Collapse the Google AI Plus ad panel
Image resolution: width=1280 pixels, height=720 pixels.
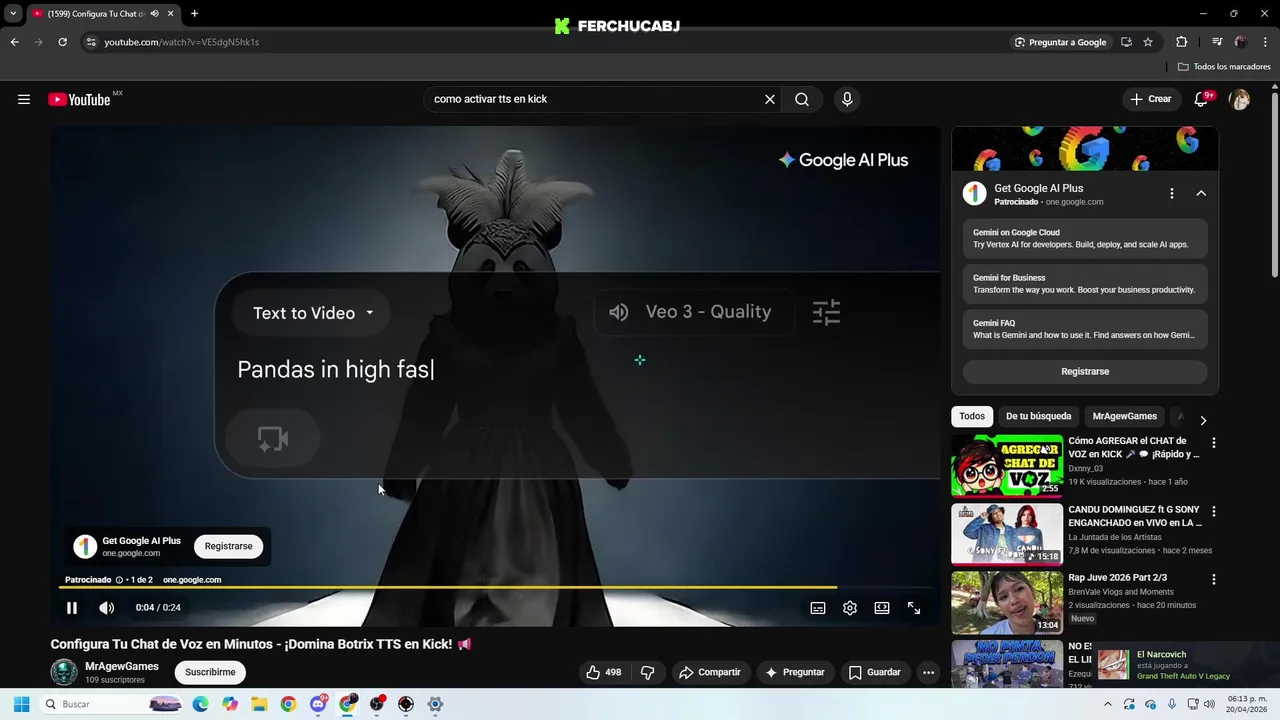point(1202,193)
